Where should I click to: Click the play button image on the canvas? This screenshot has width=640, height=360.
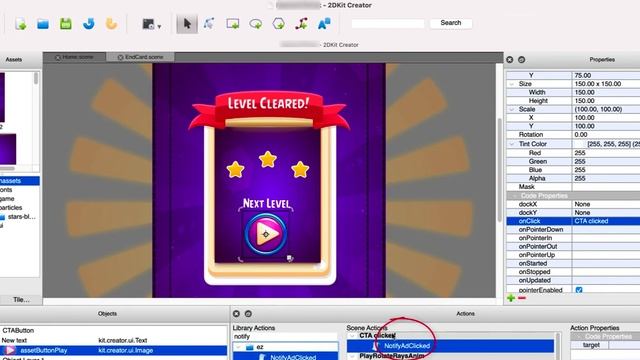[266, 234]
